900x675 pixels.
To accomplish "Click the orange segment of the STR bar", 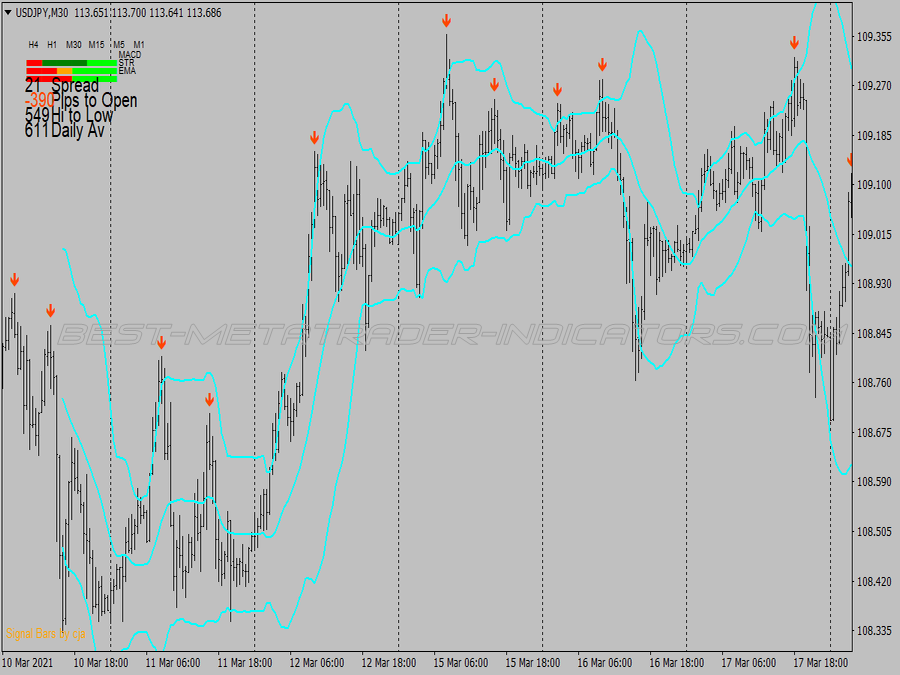I will (64, 71).
